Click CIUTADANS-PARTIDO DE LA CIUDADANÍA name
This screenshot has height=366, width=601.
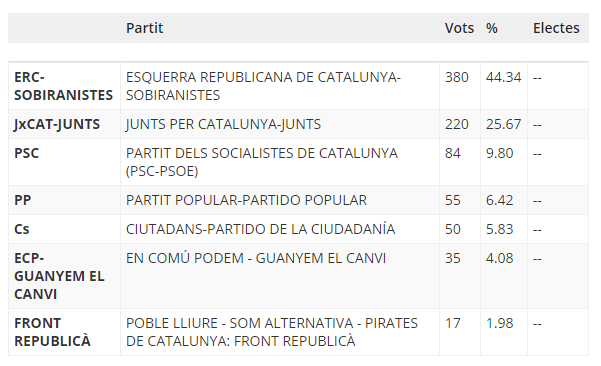pyautogui.click(x=261, y=229)
